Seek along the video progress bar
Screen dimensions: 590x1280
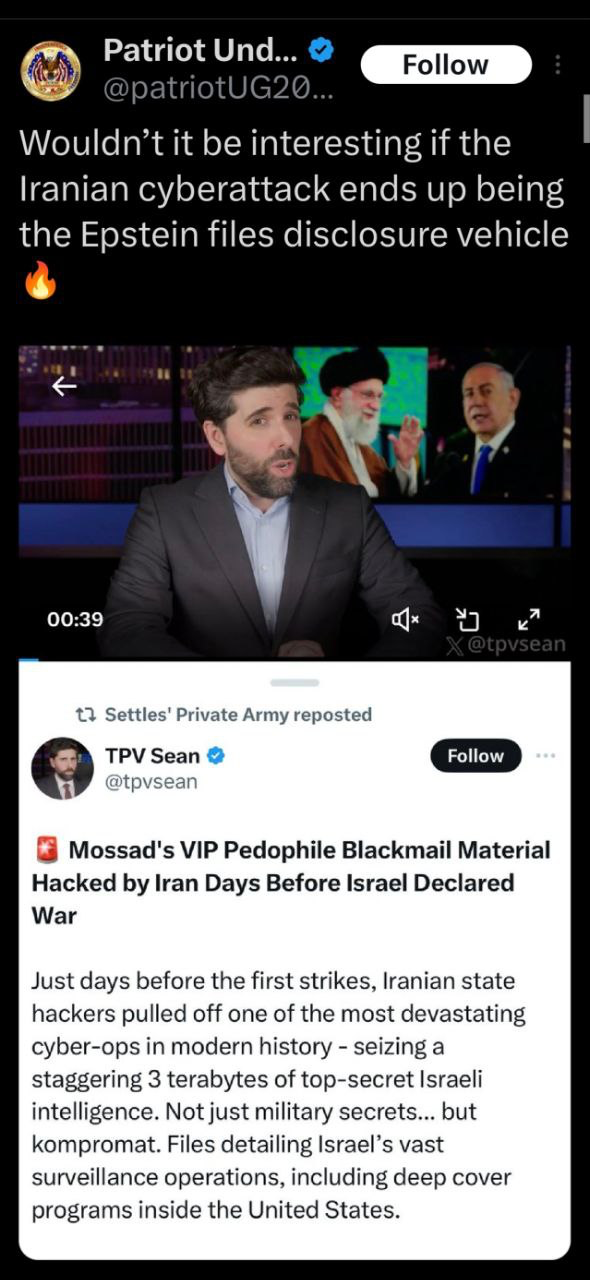[295, 659]
